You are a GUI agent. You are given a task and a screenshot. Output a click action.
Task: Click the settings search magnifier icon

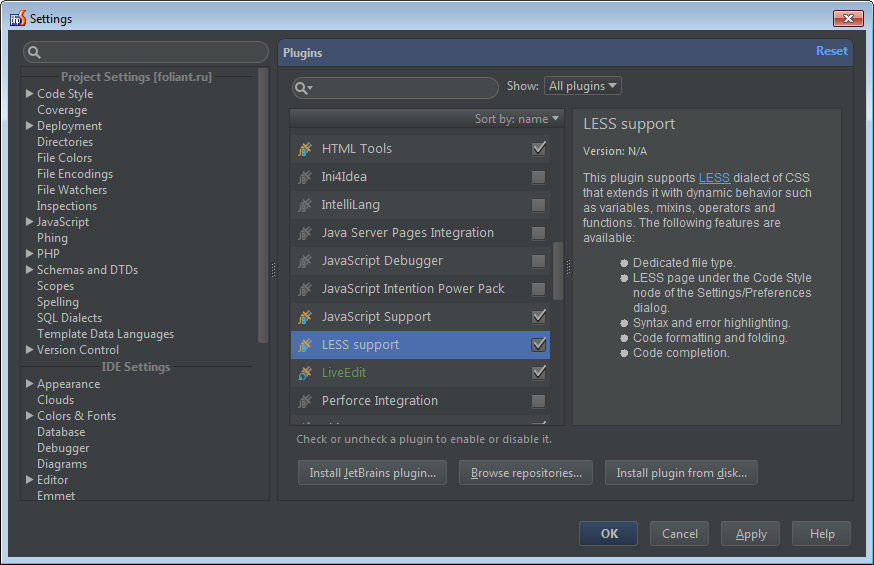pyautogui.click(x=34, y=52)
